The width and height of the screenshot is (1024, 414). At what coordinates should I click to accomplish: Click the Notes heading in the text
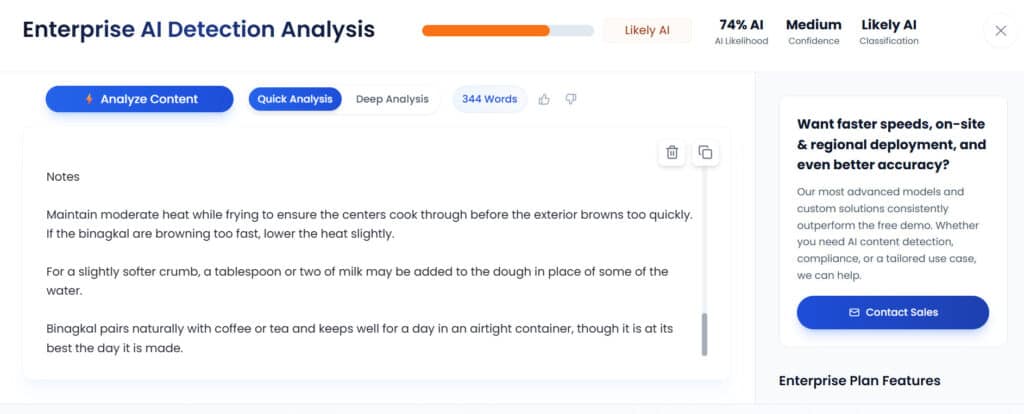[x=63, y=177]
